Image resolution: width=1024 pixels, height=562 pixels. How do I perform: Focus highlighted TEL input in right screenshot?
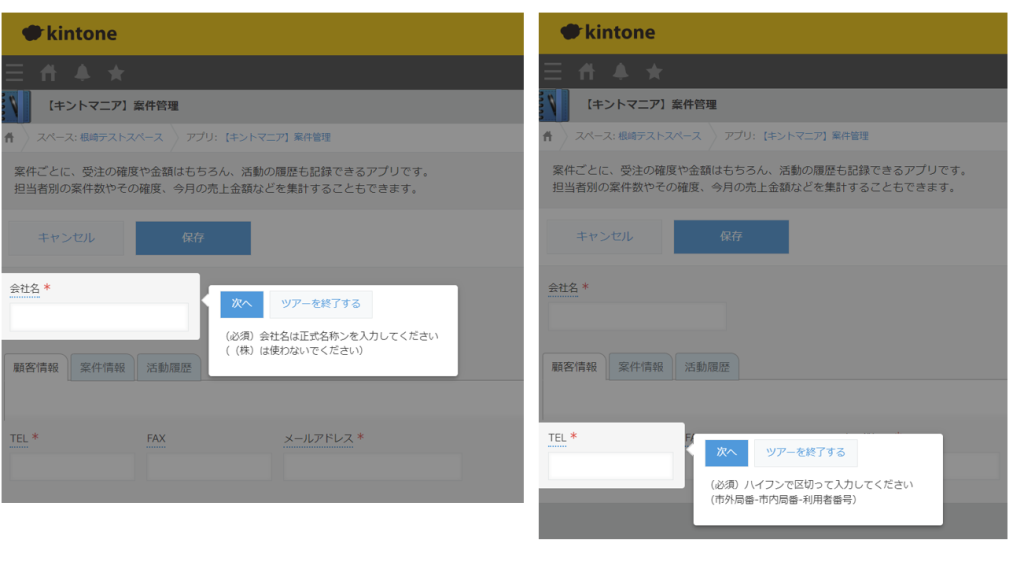[611, 466]
